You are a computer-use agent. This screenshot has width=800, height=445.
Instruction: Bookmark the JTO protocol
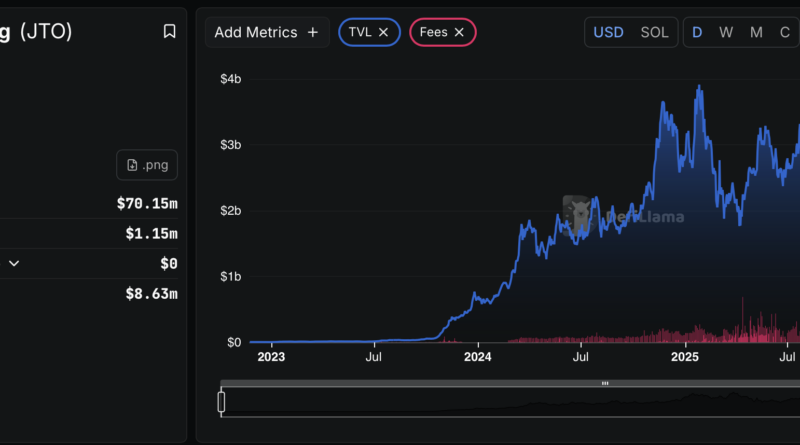[169, 32]
